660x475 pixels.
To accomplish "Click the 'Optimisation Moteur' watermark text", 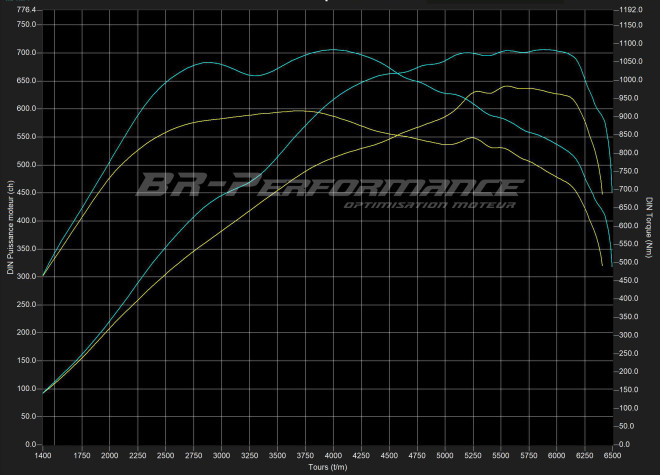I will (x=429, y=206).
